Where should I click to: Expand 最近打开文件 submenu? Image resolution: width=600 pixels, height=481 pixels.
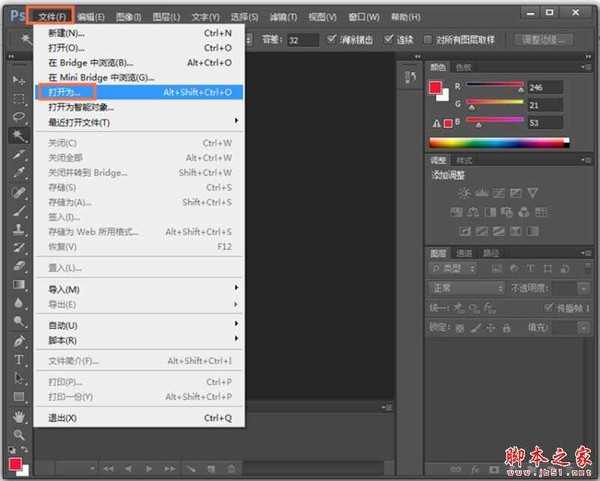coord(139,122)
